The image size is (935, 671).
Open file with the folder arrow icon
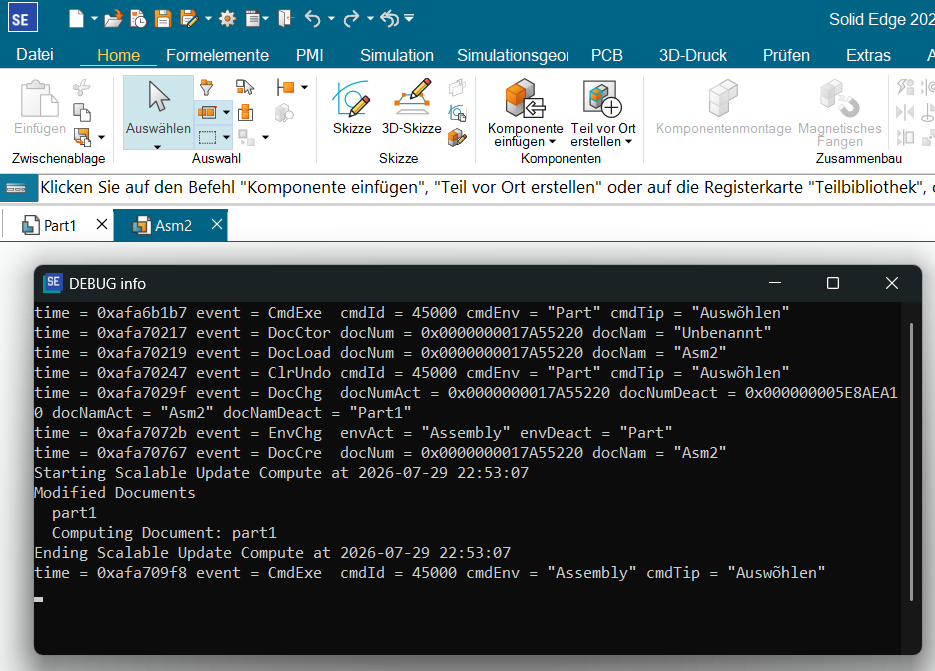[x=113, y=19]
